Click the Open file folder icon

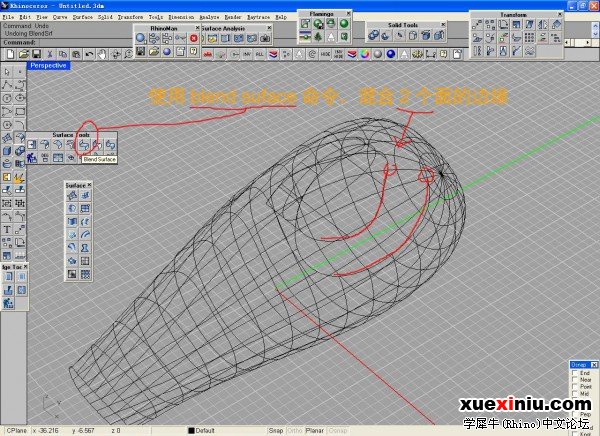pos(24,54)
